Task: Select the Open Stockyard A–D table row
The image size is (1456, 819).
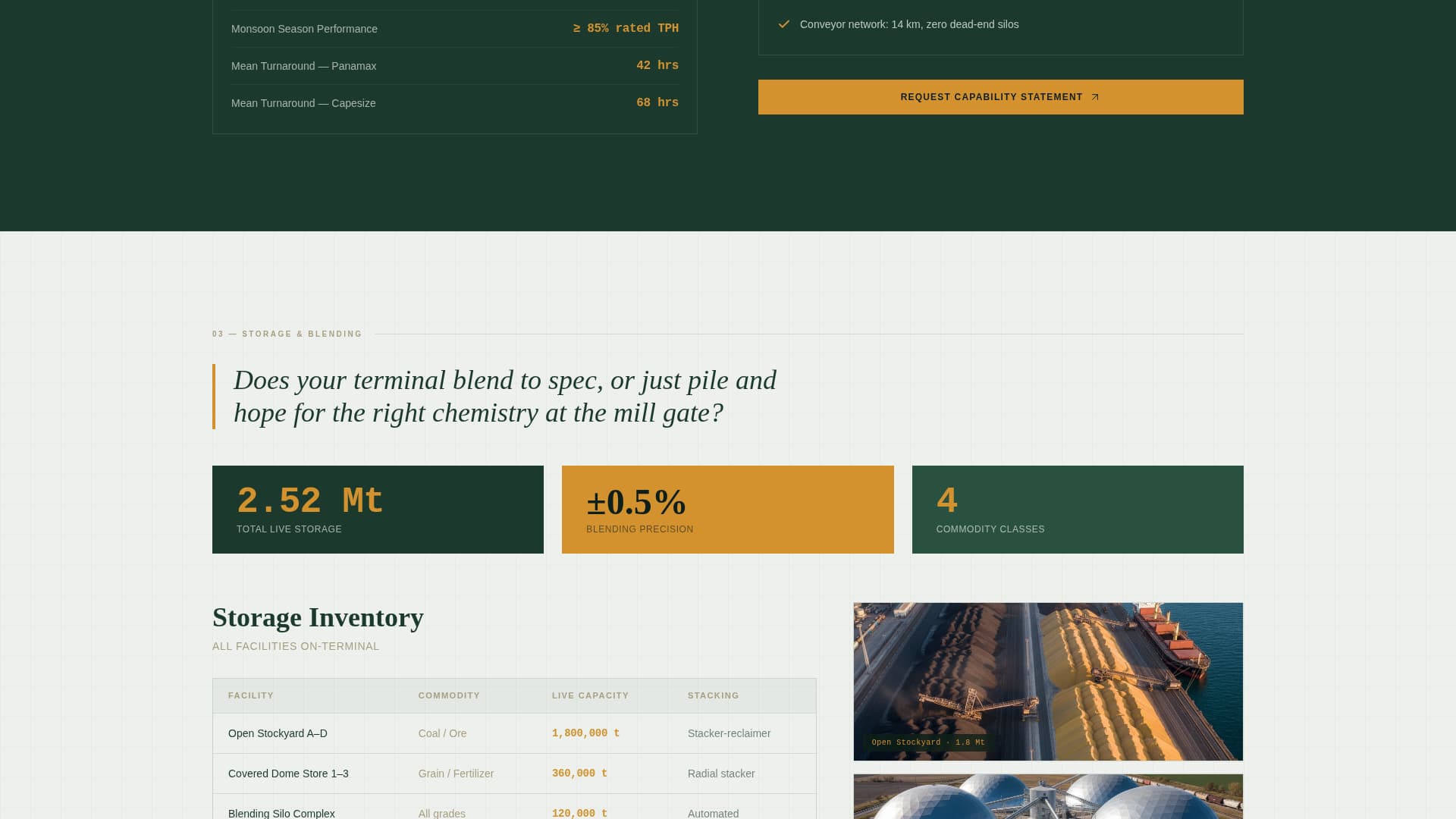Action: click(x=514, y=733)
